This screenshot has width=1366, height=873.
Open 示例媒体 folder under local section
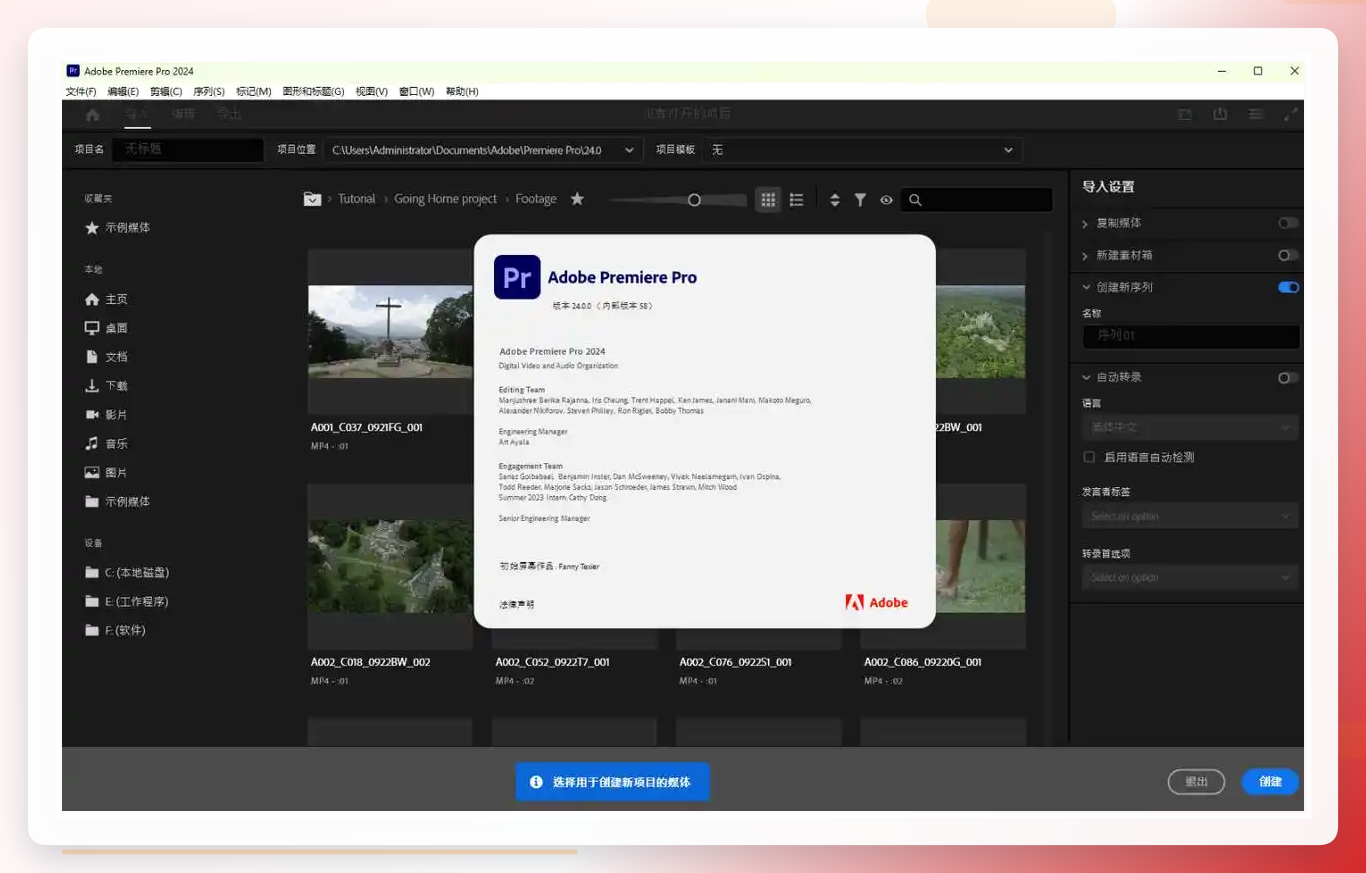coord(118,502)
